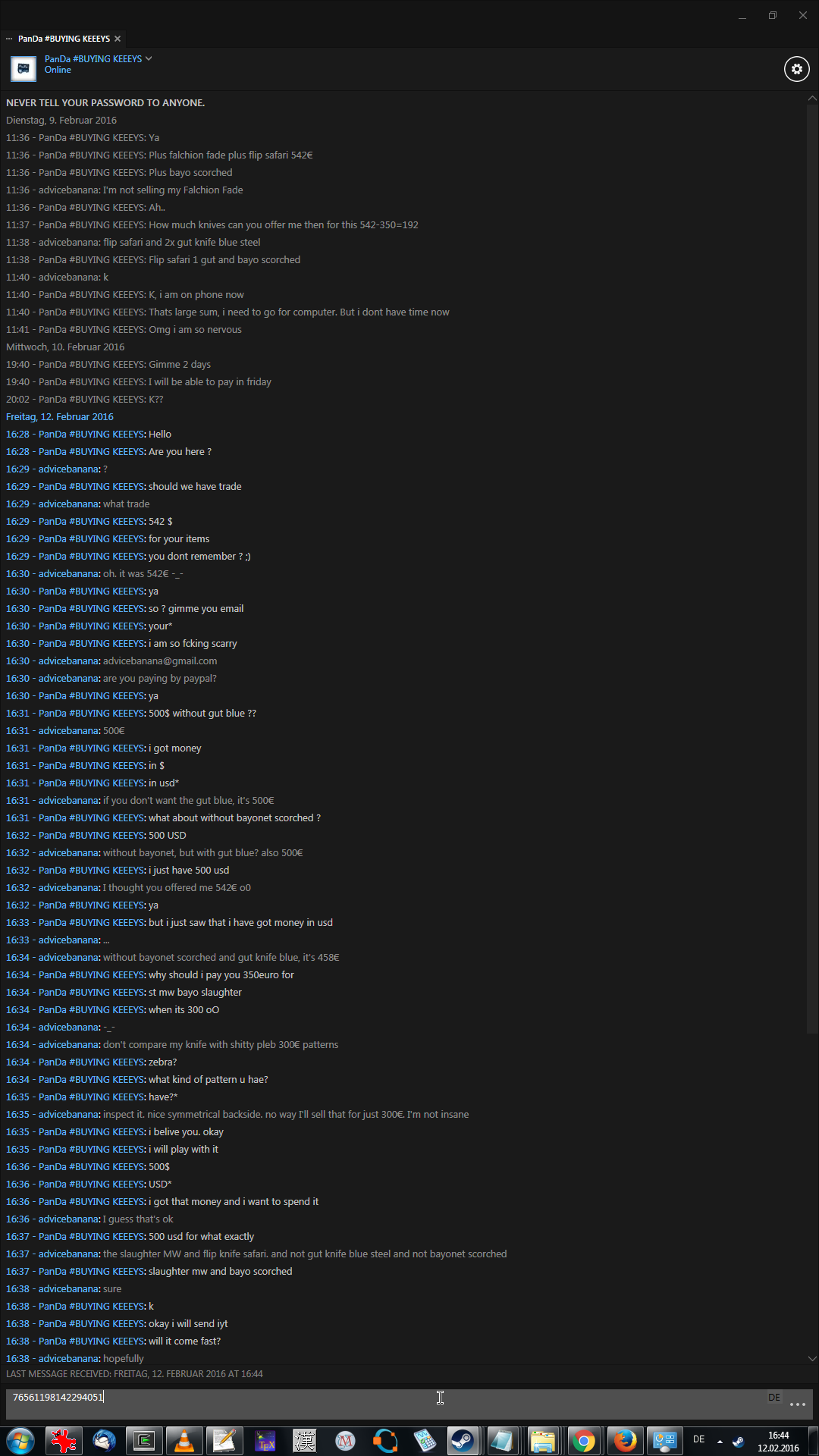819x1456 pixels.
Task: Click PanDa #BUYING KEEEYS name link in header
Action: click(x=93, y=58)
